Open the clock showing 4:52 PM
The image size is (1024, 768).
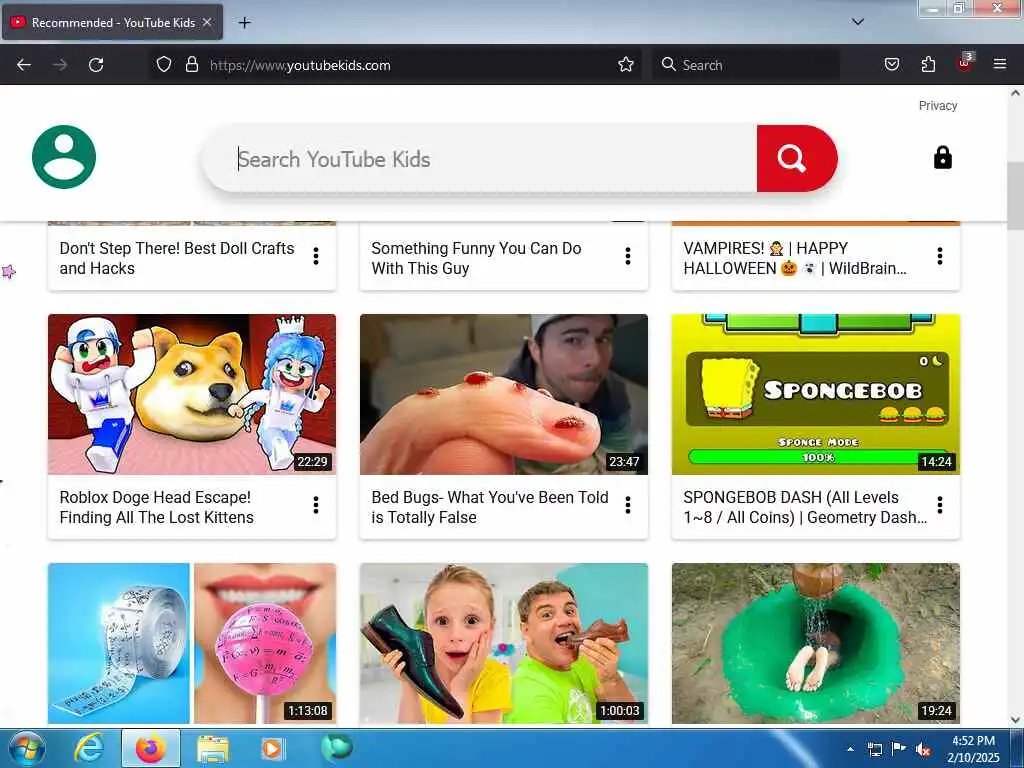point(973,749)
